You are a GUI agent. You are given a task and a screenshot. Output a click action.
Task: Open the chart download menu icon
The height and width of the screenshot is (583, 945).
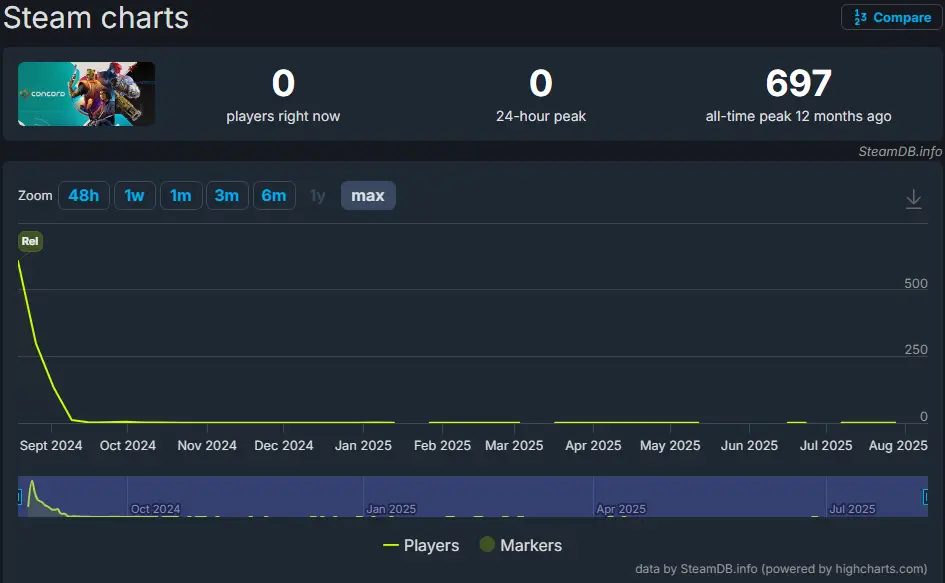pyautogui.click(x=913, y=199)
